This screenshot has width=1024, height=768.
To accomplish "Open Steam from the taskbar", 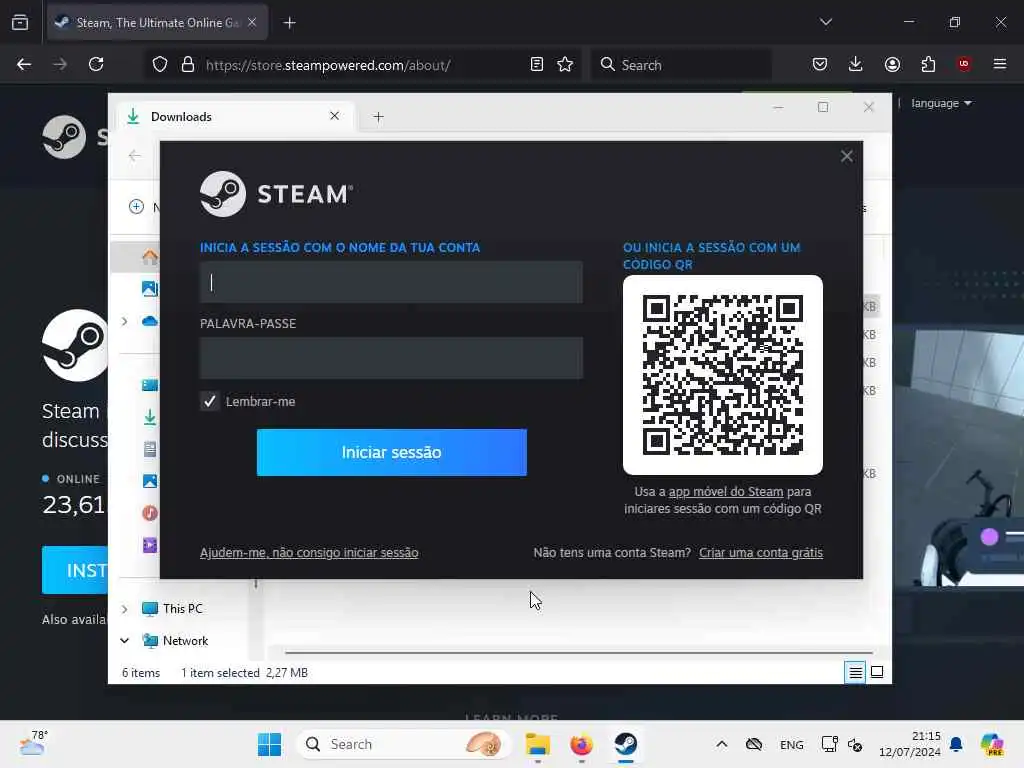I will coord(626,744).
